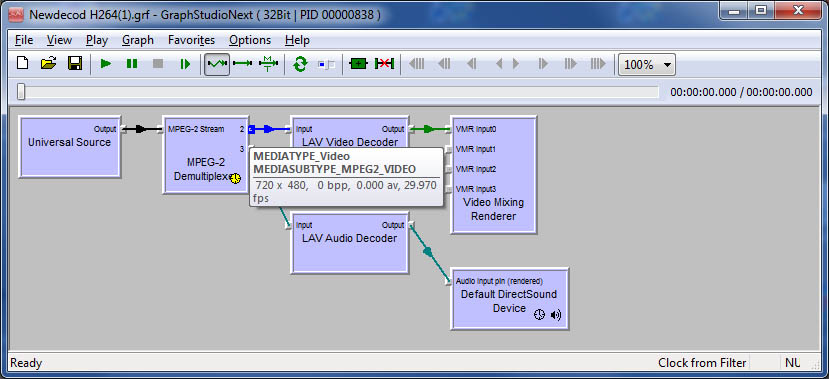The image size is (829, 379).
Task: Click the double-bar seek backward icon
Action: [444, 64]
